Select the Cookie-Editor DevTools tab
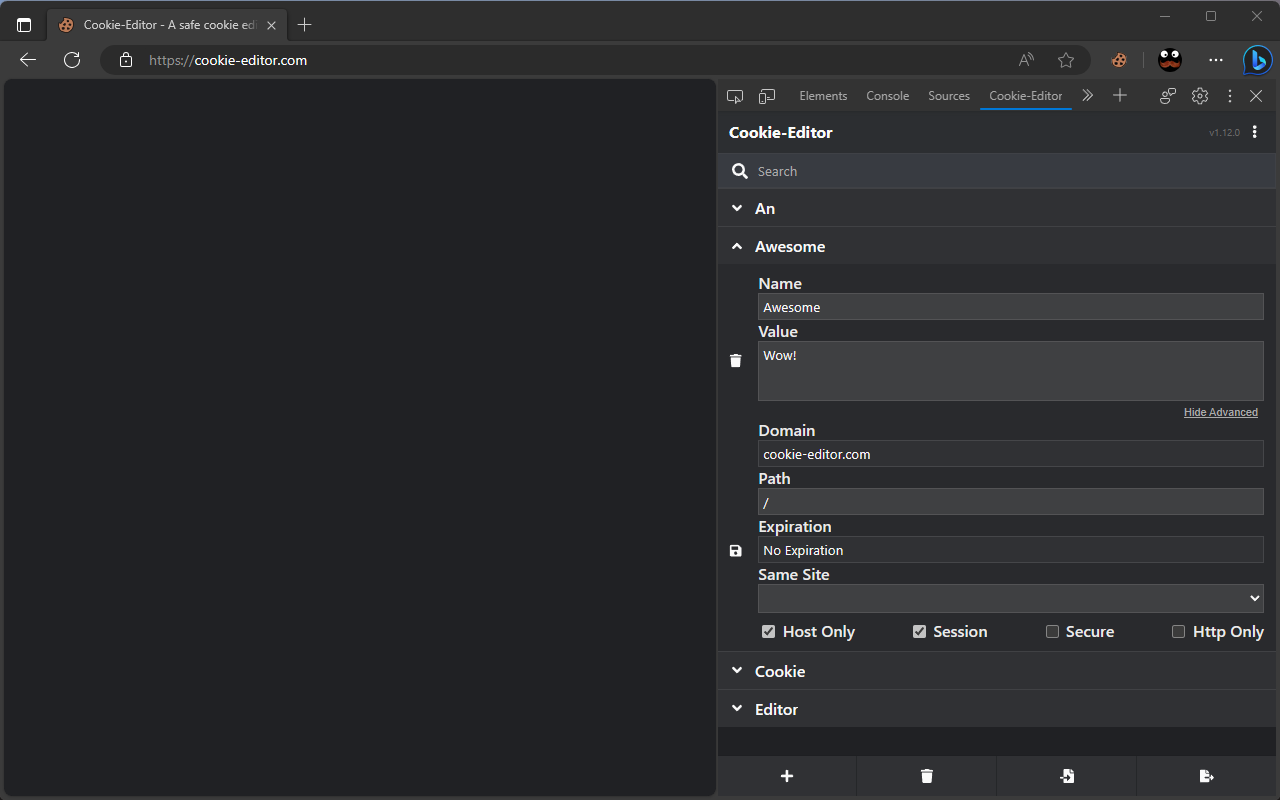1280x800 pixels. tap(1026, 96)
